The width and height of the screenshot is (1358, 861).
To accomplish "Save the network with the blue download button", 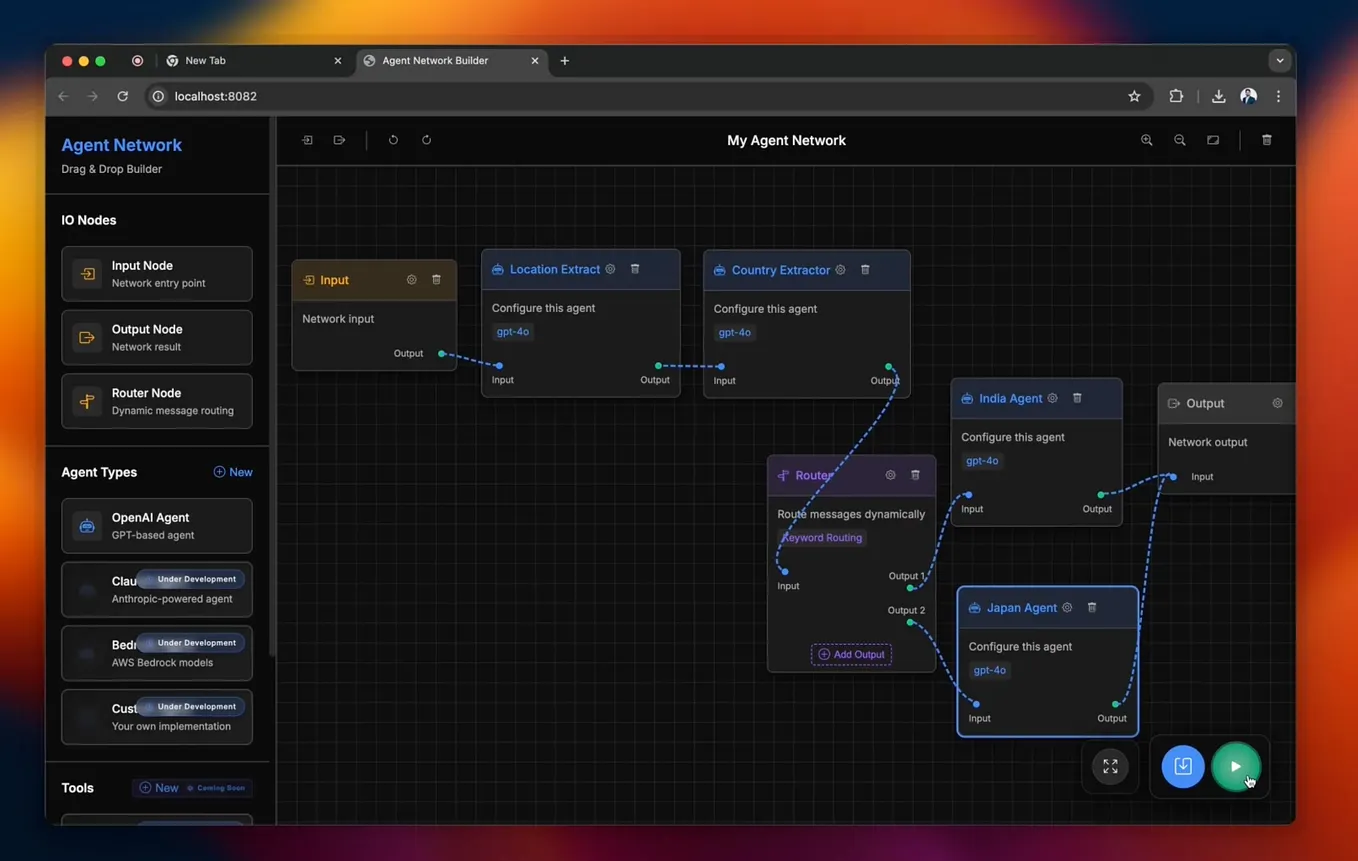I will point(1183,766).
